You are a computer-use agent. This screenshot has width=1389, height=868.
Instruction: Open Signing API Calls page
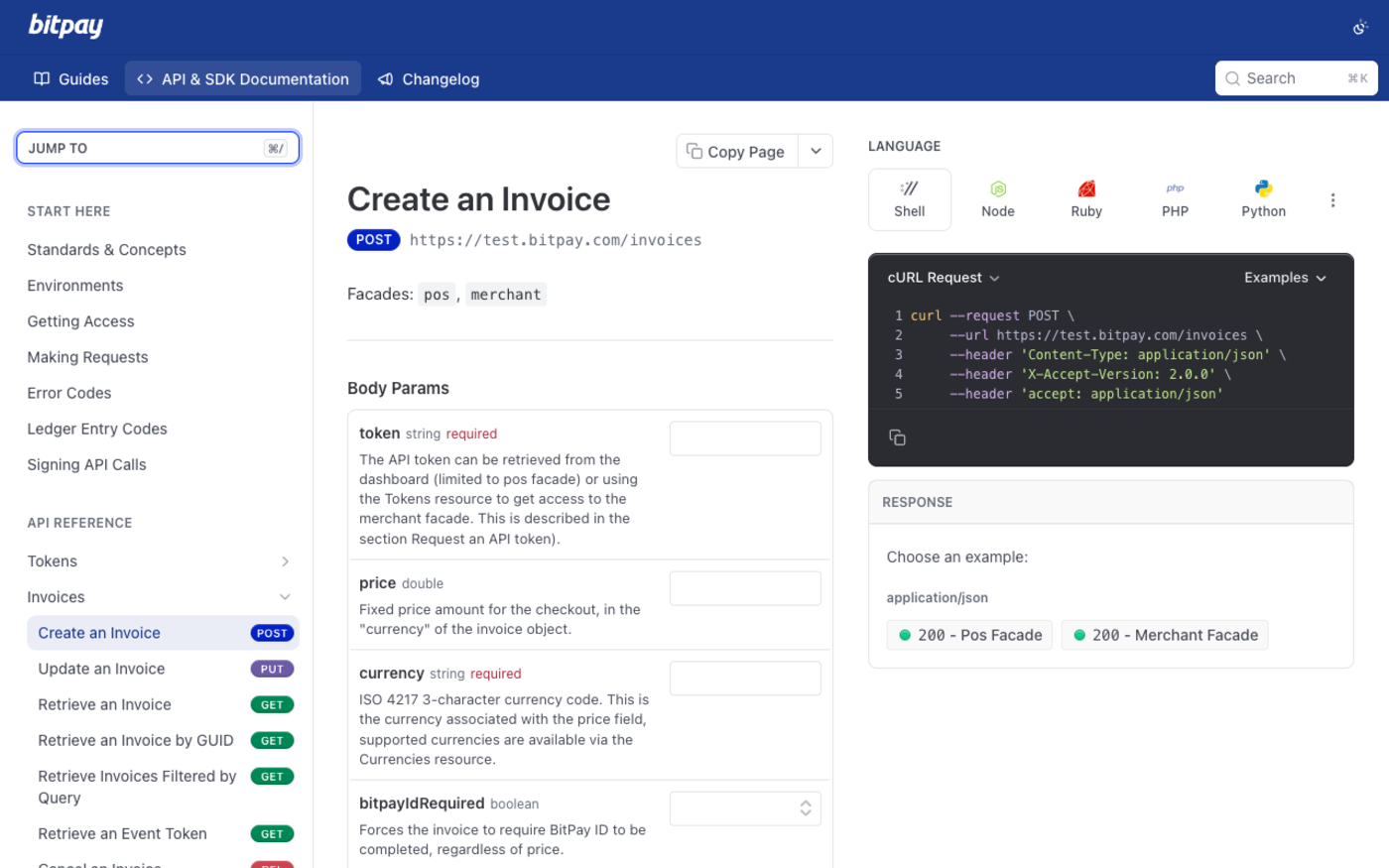(86, 464)
